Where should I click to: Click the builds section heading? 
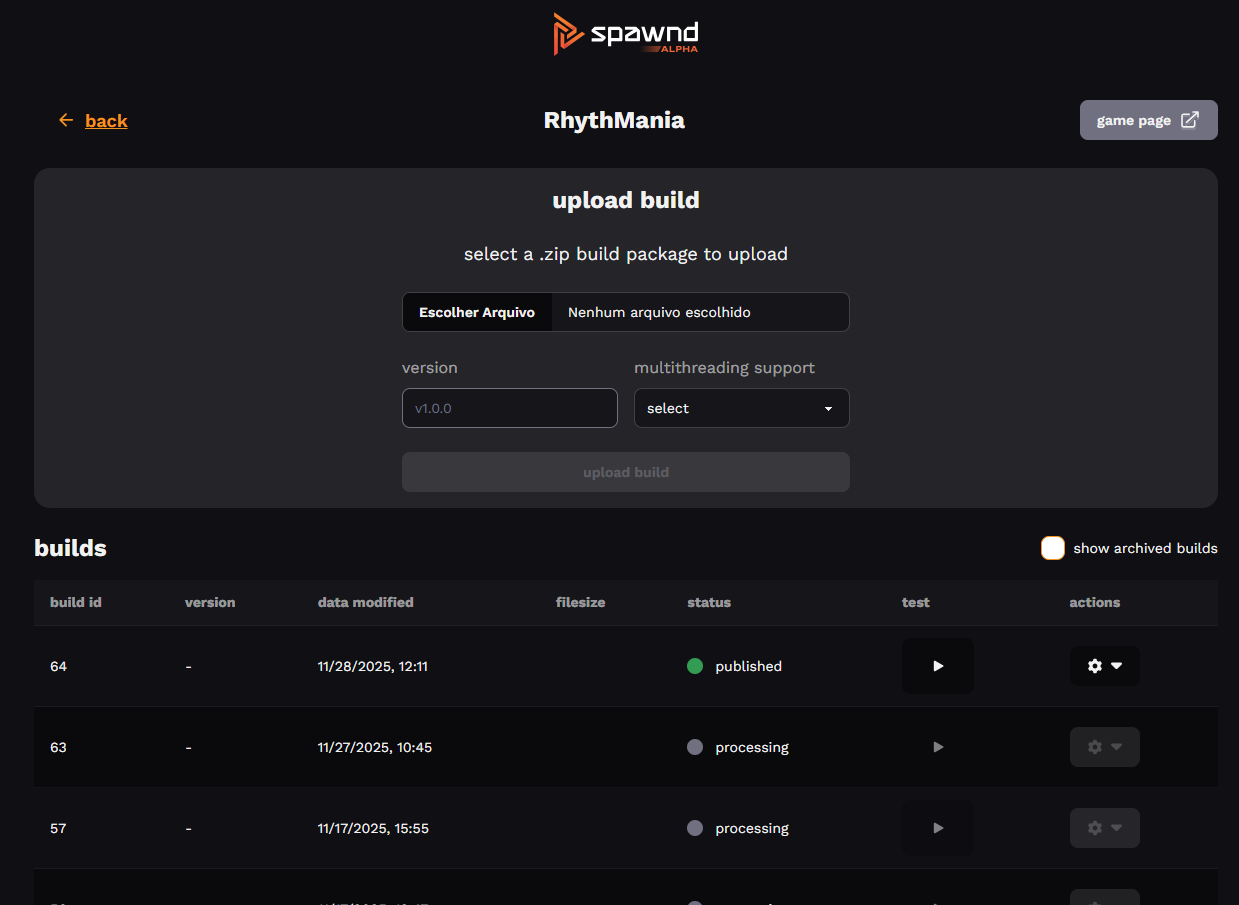pos(70,548)
